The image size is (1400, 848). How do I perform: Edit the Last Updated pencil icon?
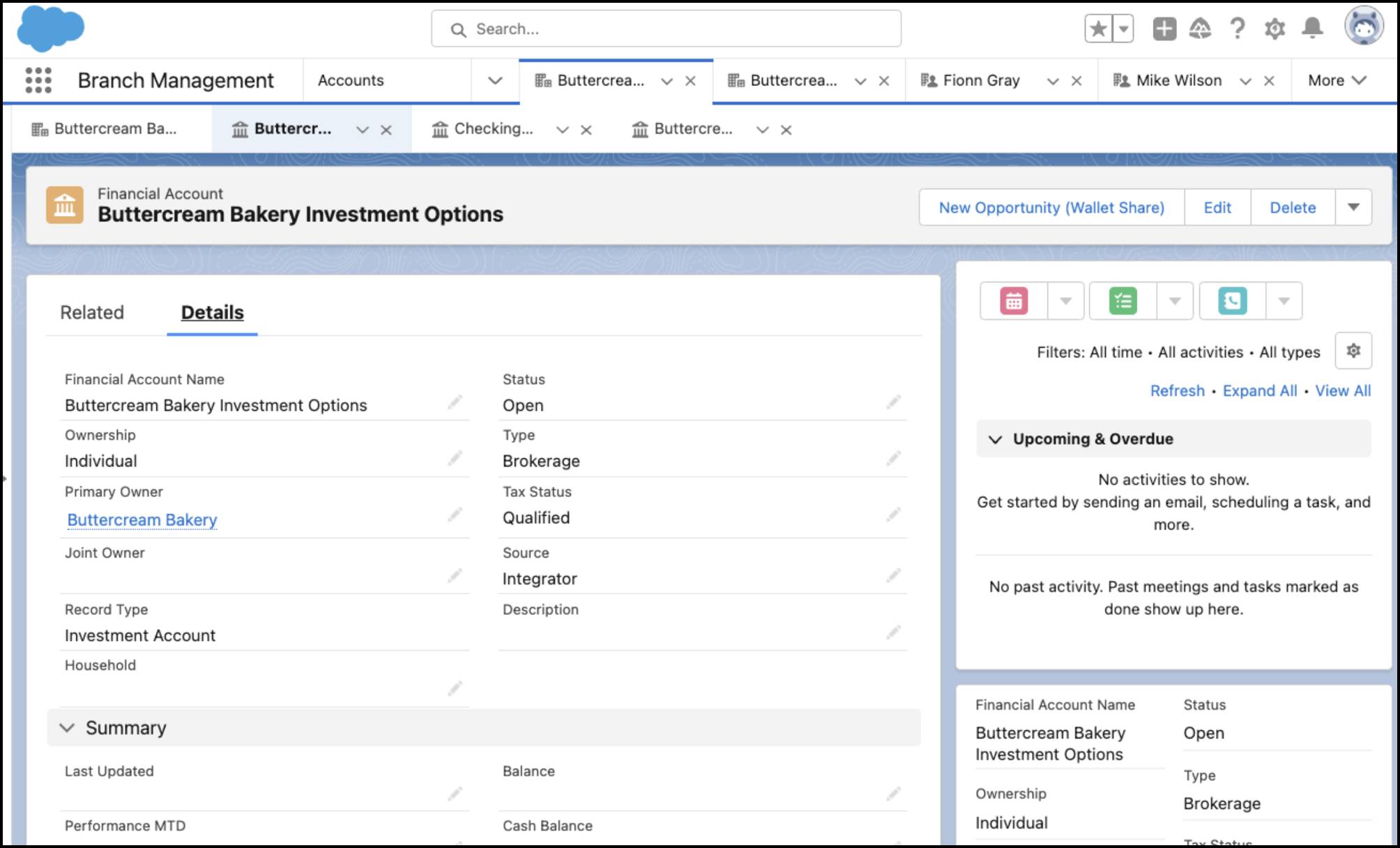click(x=455, y=794)
